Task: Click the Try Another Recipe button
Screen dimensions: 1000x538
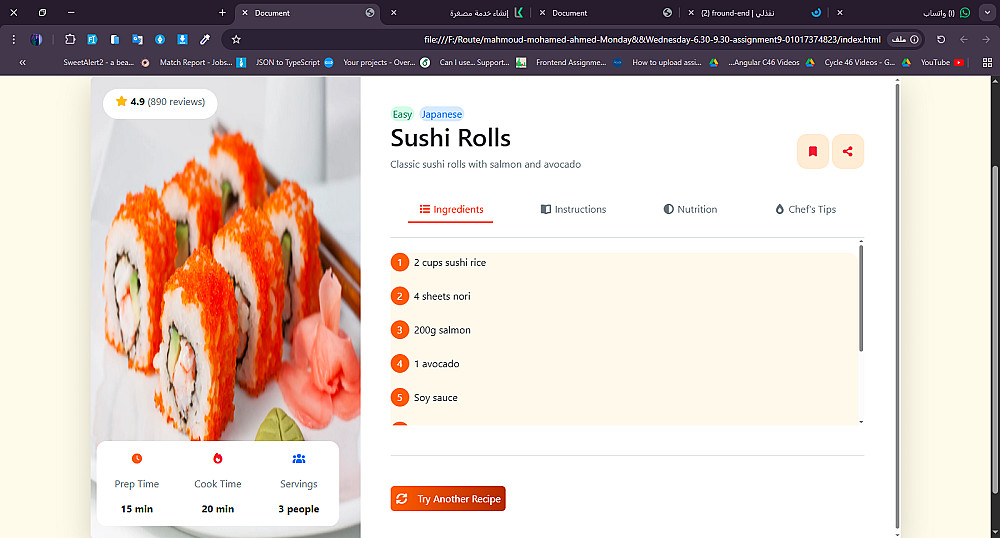Action: click(x=448, y=498)
